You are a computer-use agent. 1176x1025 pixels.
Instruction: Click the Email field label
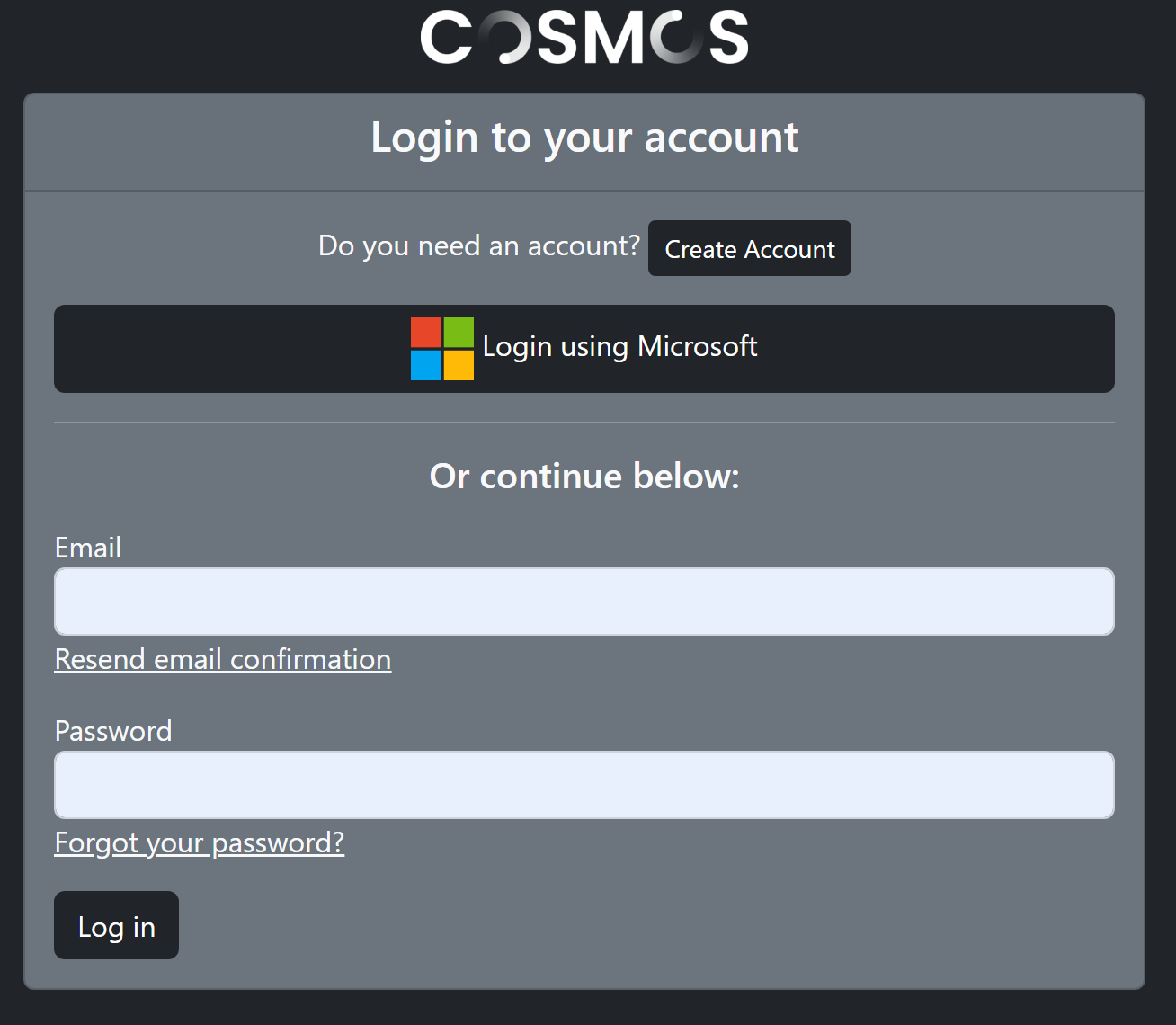point(88,548)
